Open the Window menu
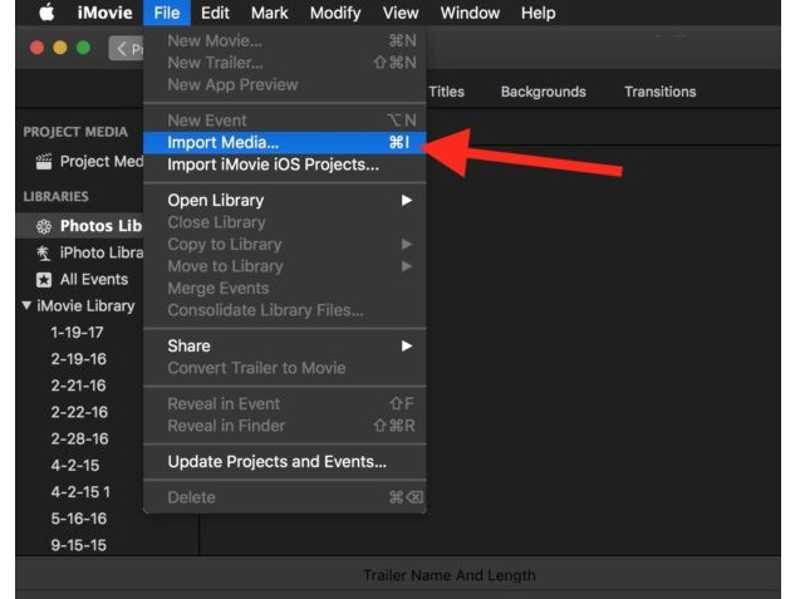Screen dimensions: 800x599 coord(470,12)
